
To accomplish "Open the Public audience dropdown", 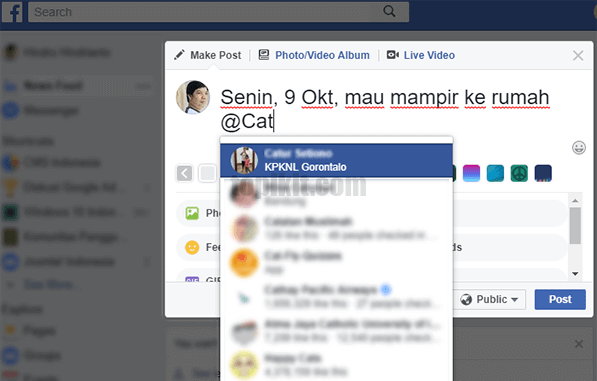I will [x=490, y=300].
